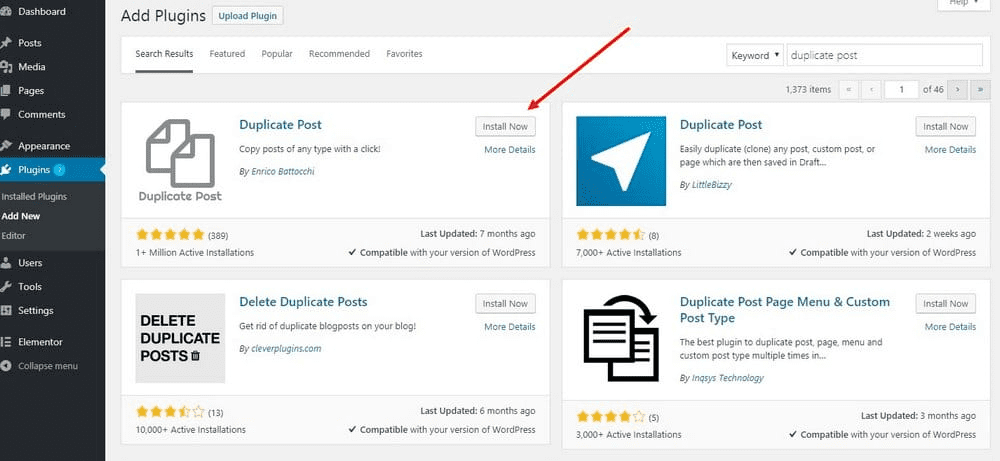
Task: Open plugin Editor submenu item
Action: 13,235
